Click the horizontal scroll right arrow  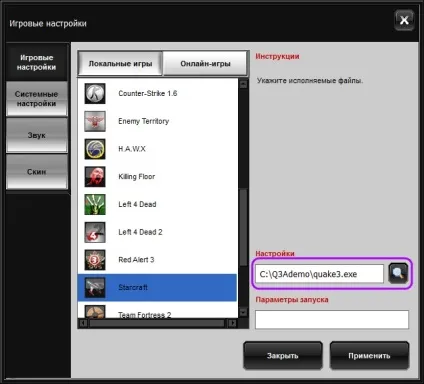pyautogui.click(x=233, y=323)
